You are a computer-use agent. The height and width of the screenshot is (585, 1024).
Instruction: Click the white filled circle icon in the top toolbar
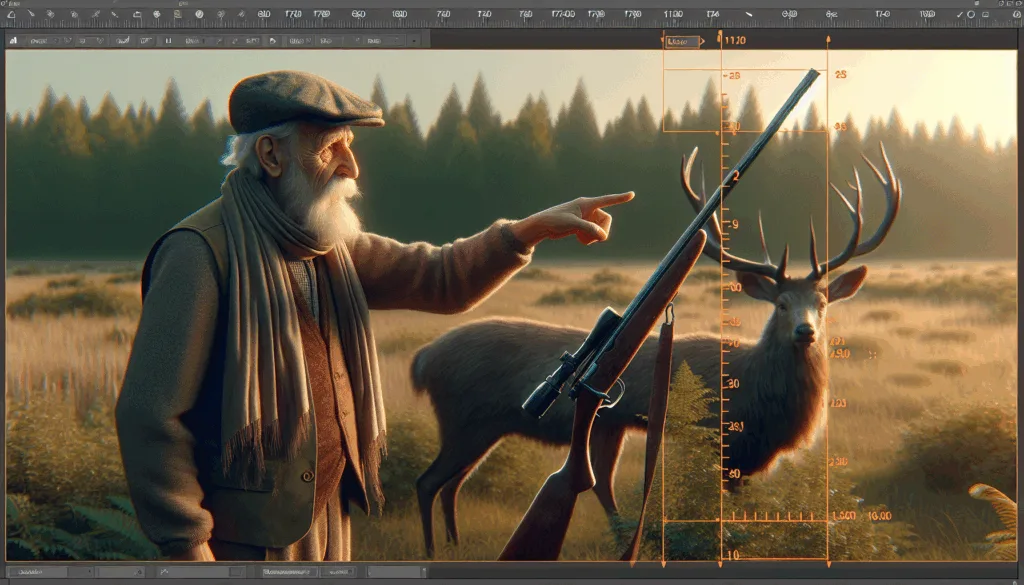pyautogui.click(x=199, y=14)
